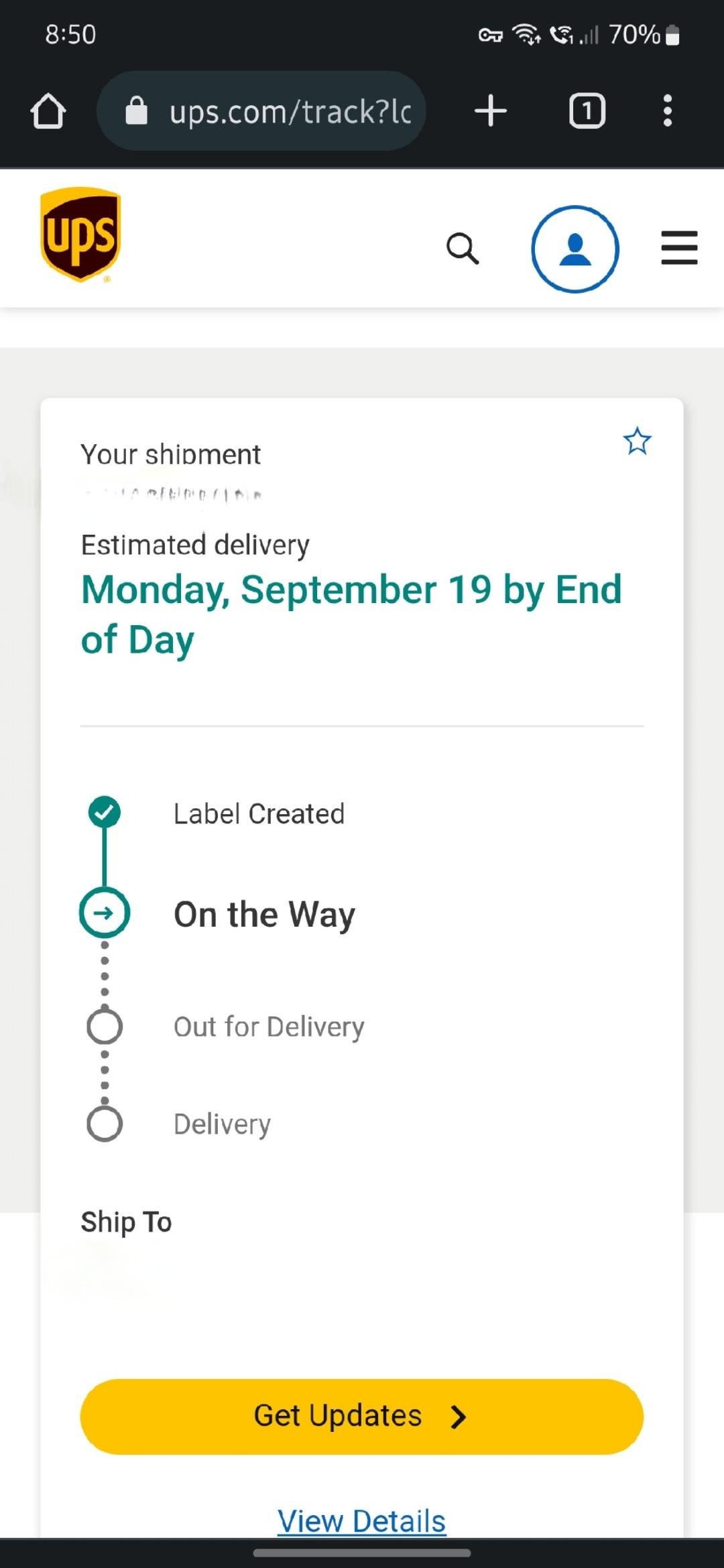Tap the browser home icon
This screenshot has width=724, height=1568.
tap(48, 111)
